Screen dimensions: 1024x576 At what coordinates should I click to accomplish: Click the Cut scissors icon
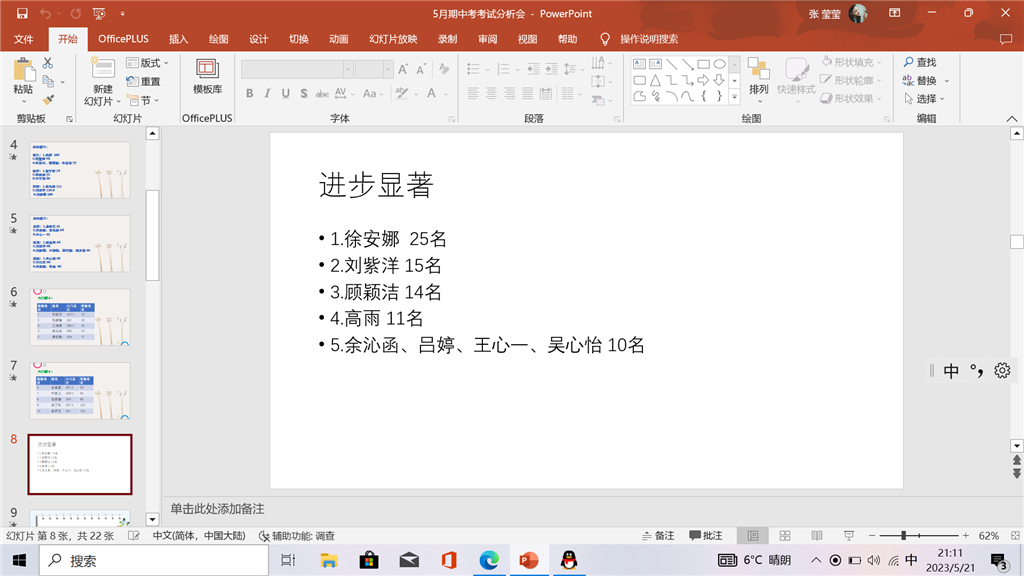point(47,63)
